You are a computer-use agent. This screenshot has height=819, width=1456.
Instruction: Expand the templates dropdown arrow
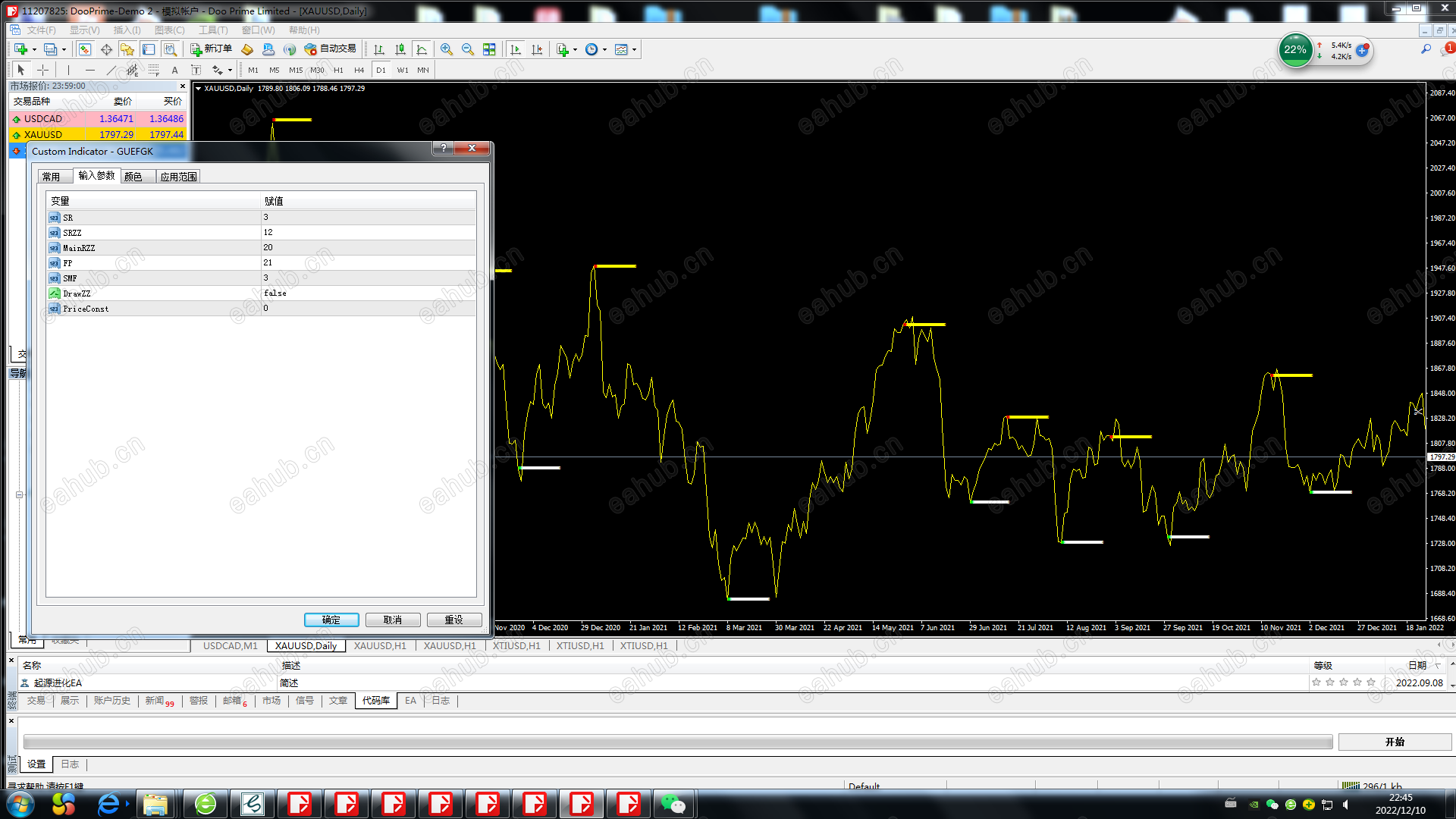635,49
